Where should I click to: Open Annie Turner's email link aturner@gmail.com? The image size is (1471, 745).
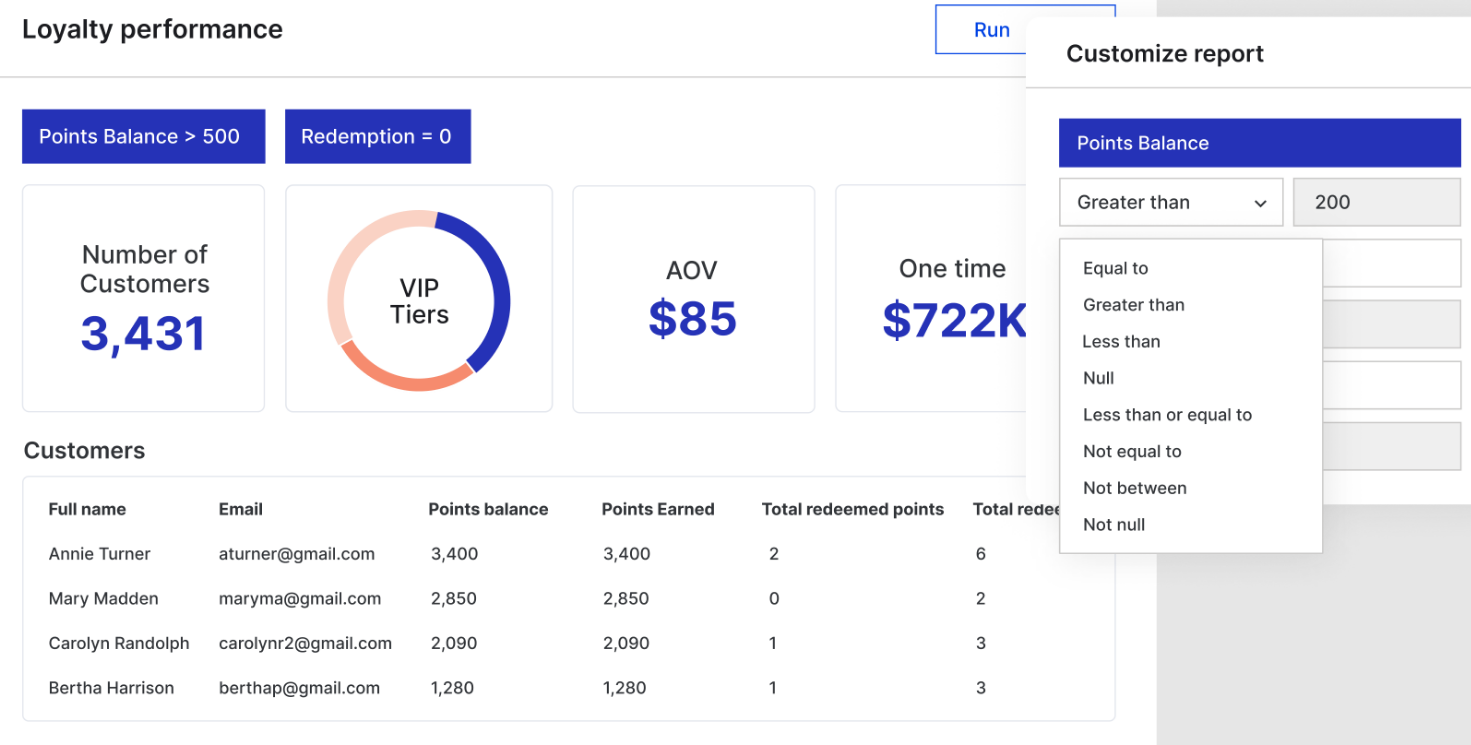click(296, 553)
